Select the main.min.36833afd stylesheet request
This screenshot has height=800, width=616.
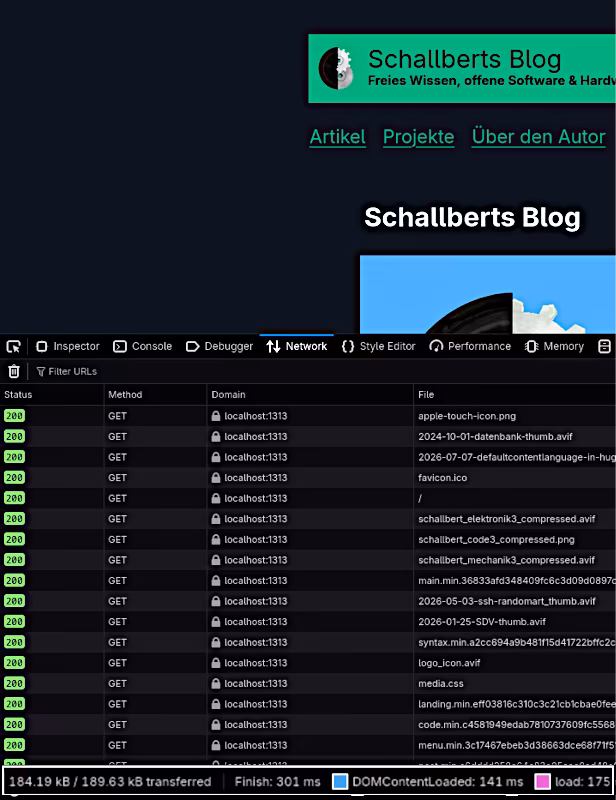coord(308,581)
